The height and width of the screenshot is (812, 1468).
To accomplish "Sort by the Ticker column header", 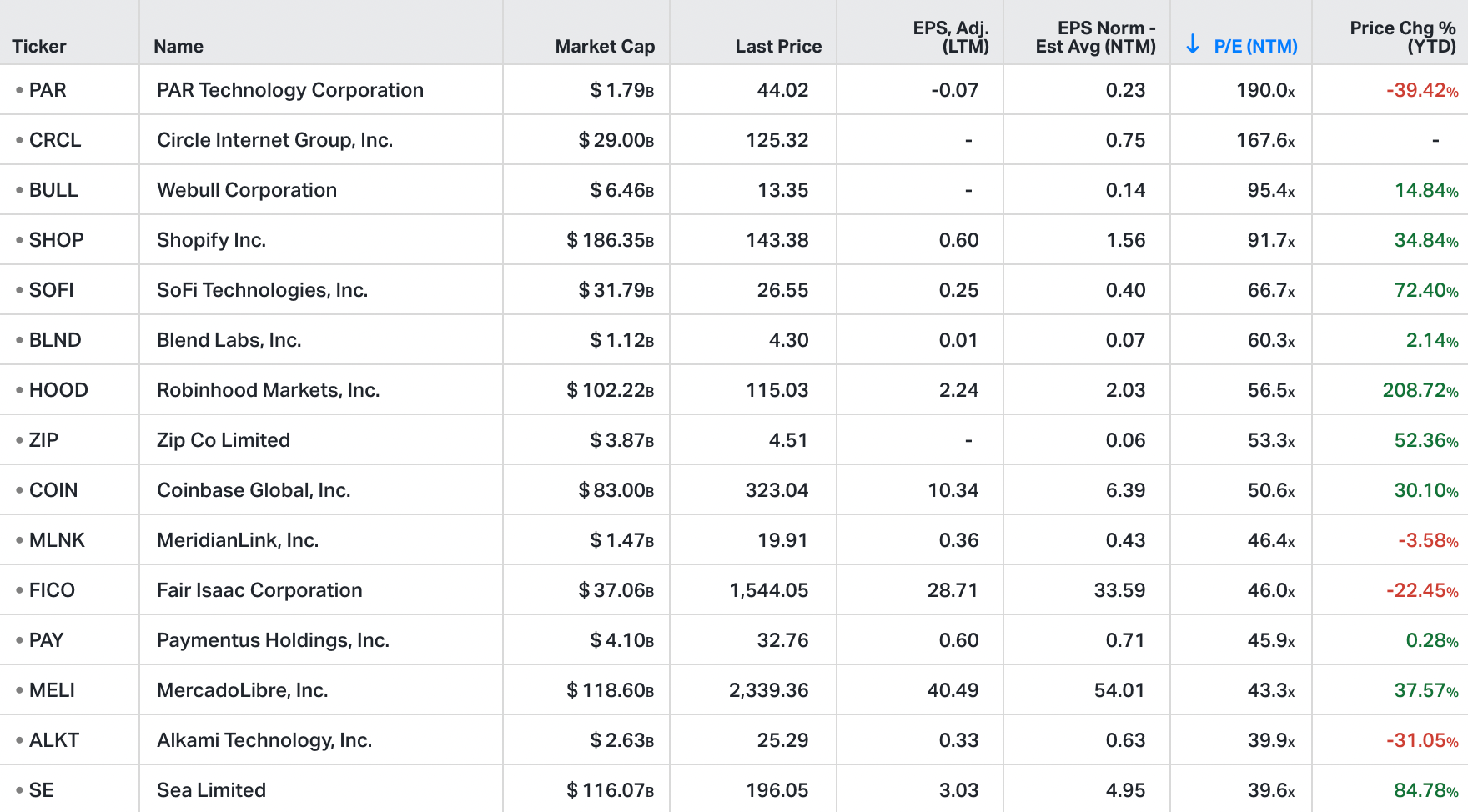I will coord(39,47).
